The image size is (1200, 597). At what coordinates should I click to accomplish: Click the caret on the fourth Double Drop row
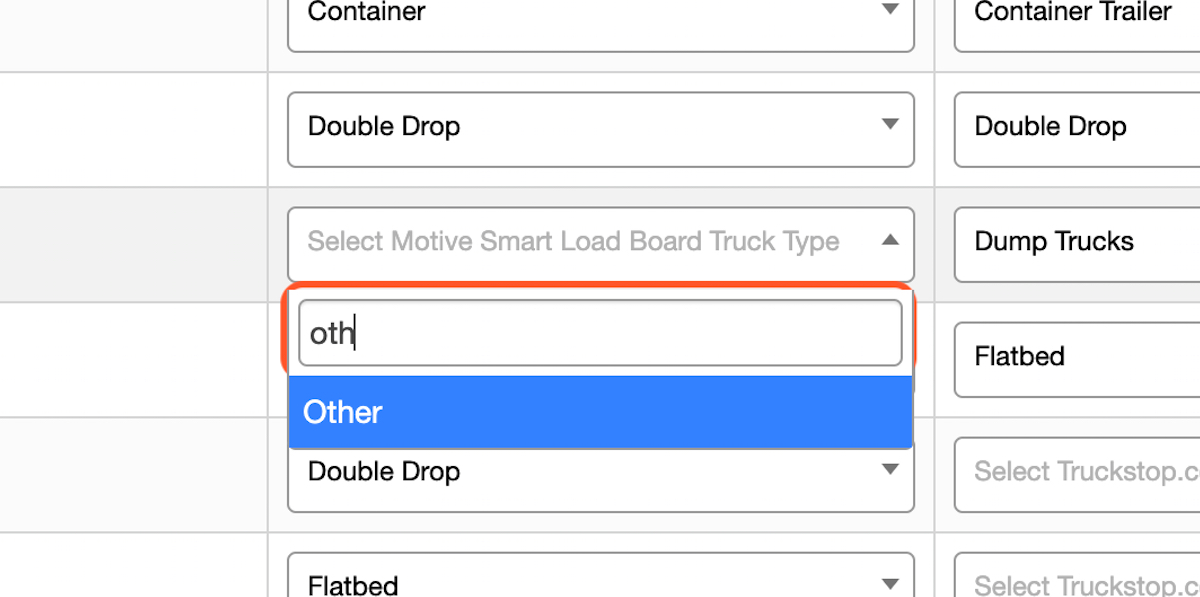click(888, 471)
